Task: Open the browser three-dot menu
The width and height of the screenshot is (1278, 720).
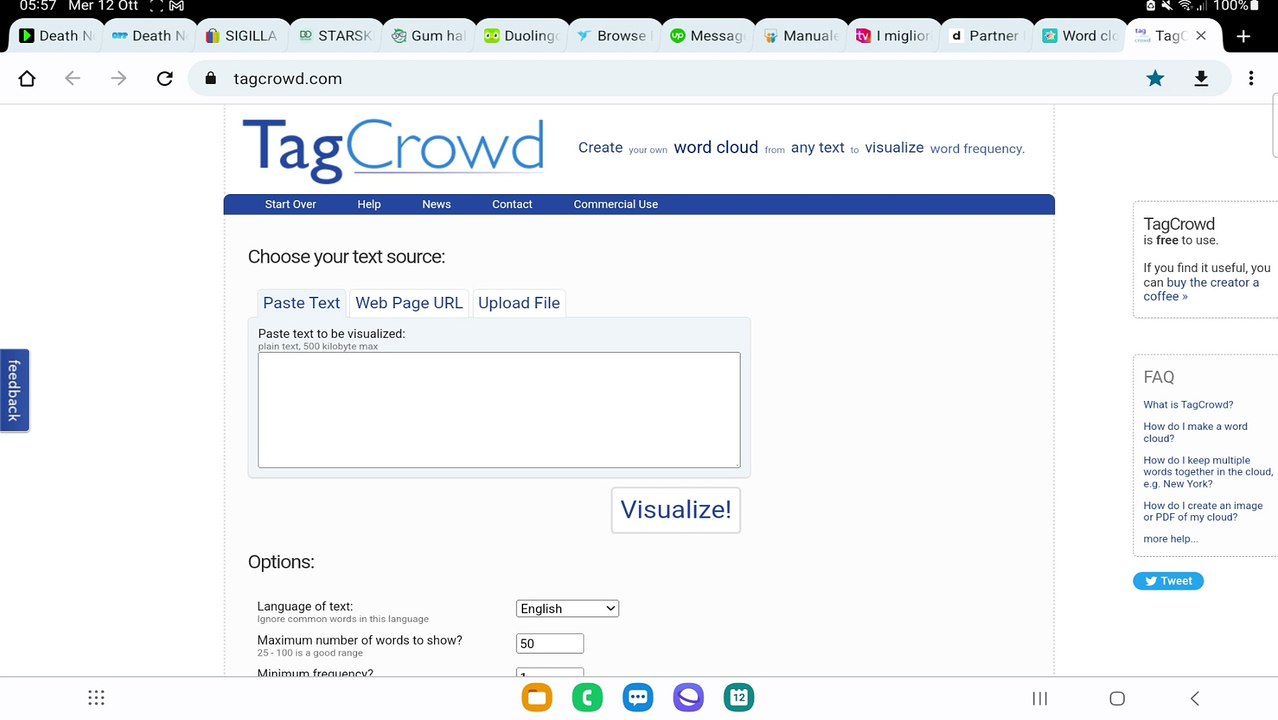Action: (x=1251, y=78)
